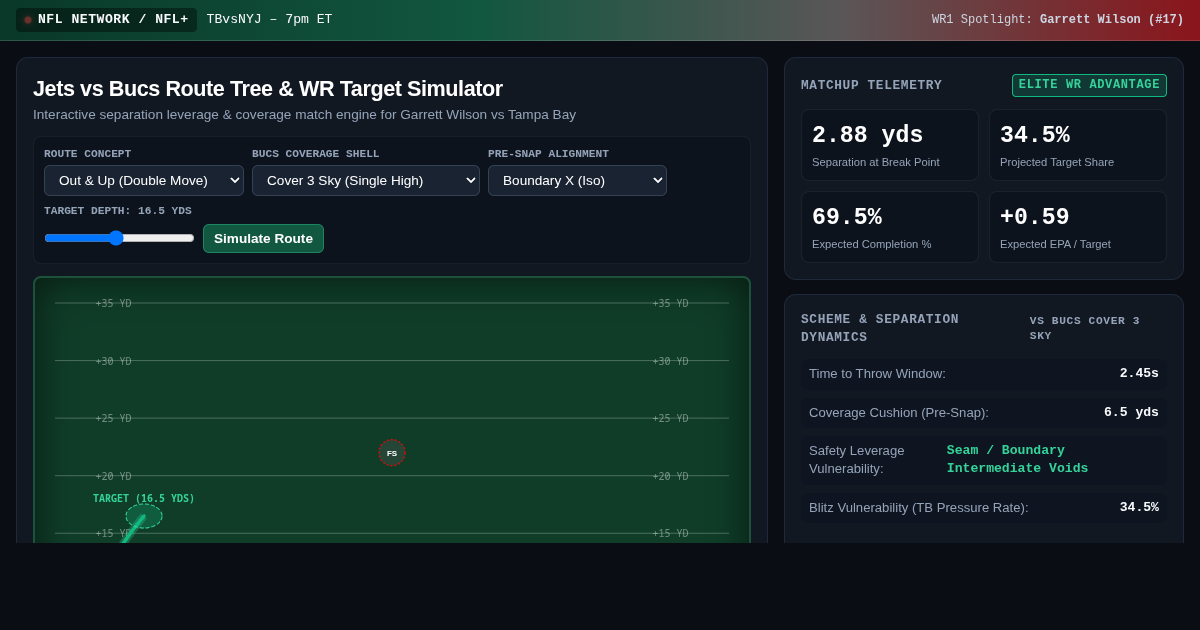Click the Elite WR Advantage badge

1089,85
